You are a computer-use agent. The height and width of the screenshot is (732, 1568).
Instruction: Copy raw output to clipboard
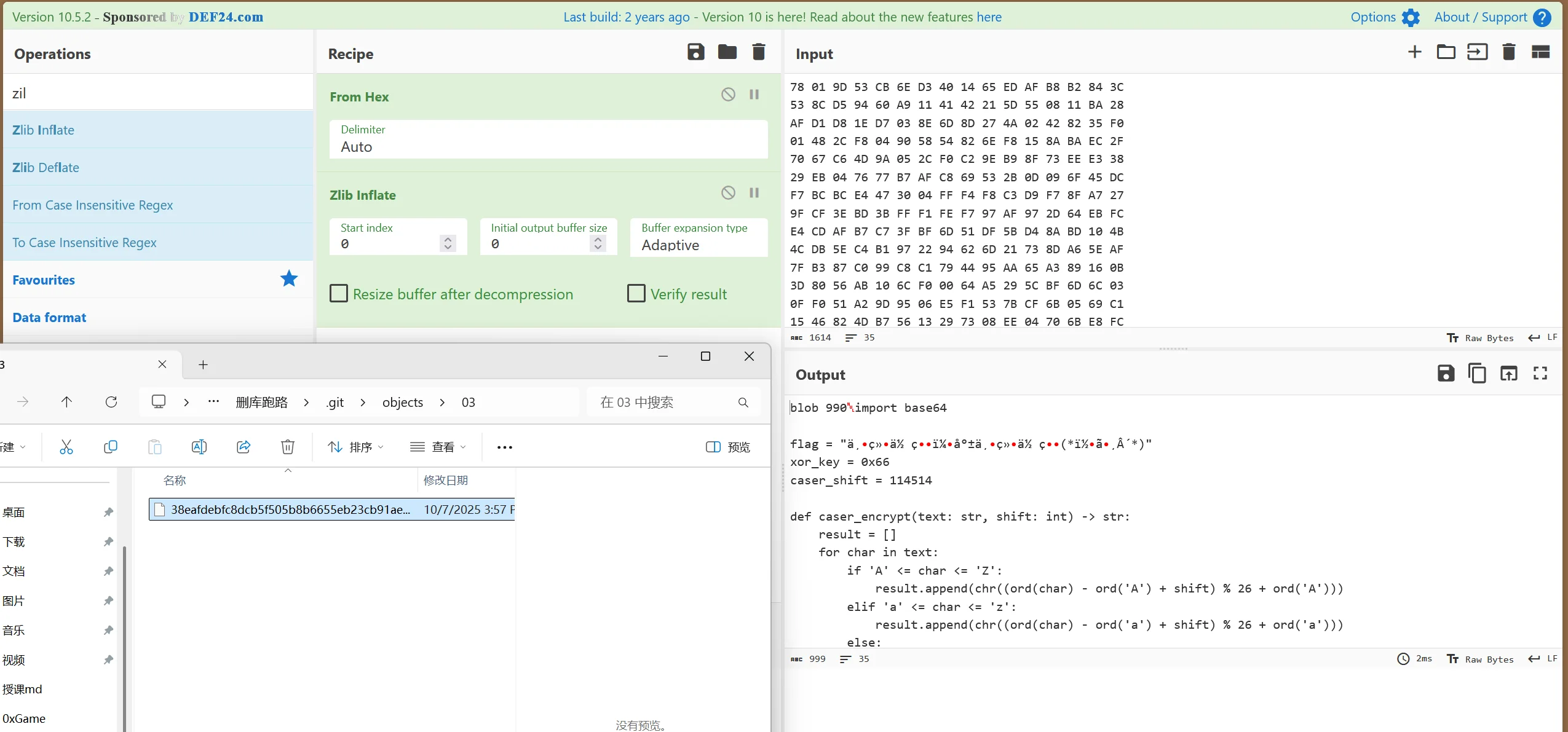coord(1477,373)
